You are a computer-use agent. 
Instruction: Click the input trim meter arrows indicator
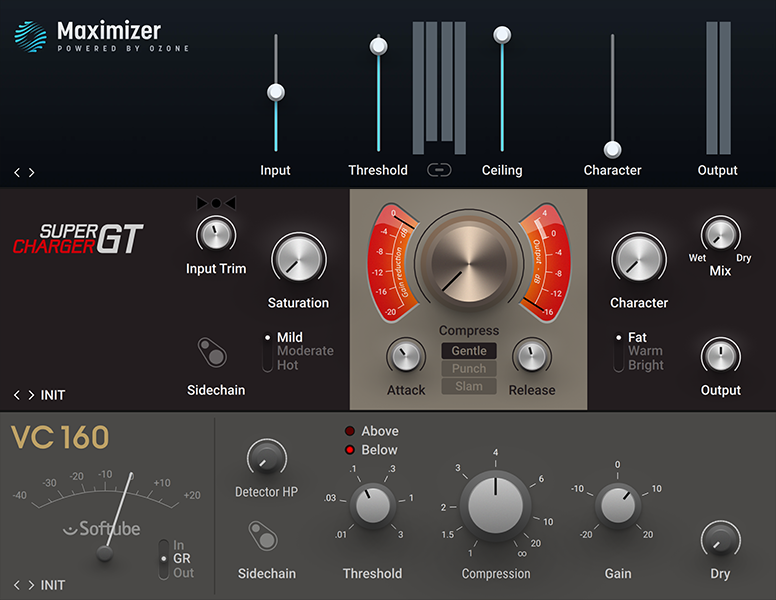click(x=216, y=203)
